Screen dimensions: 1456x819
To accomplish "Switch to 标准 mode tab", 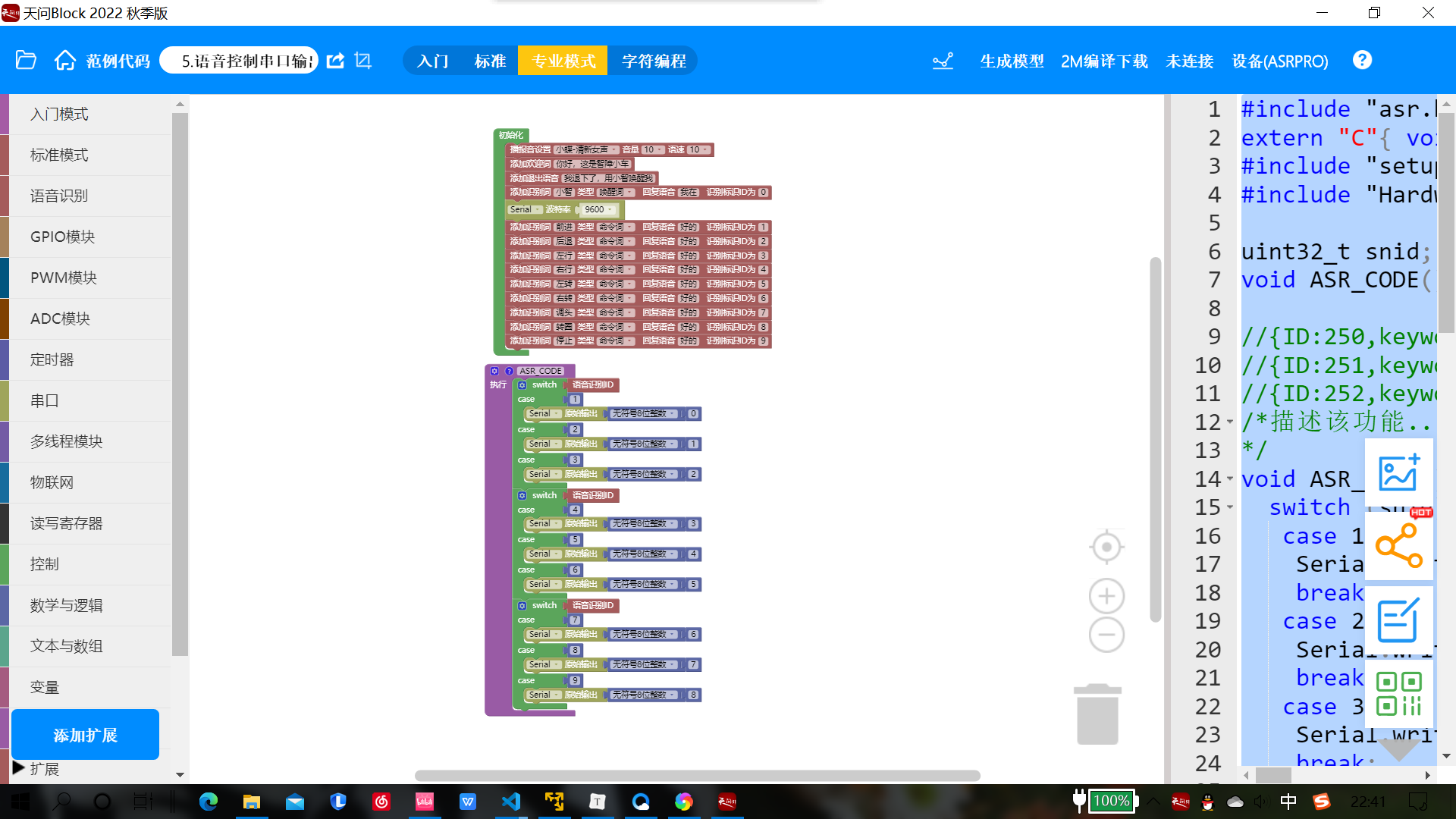I will [x=490, y=61].
